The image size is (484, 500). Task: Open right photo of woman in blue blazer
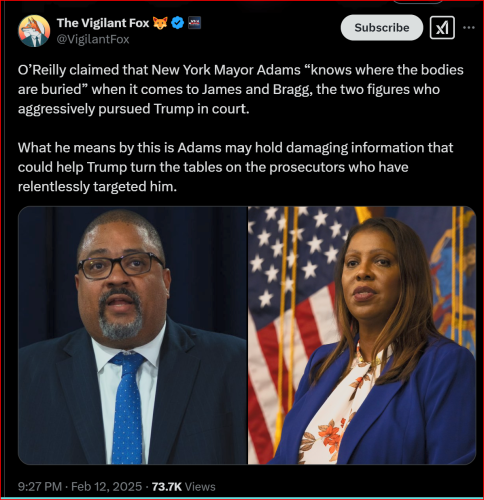362,335
